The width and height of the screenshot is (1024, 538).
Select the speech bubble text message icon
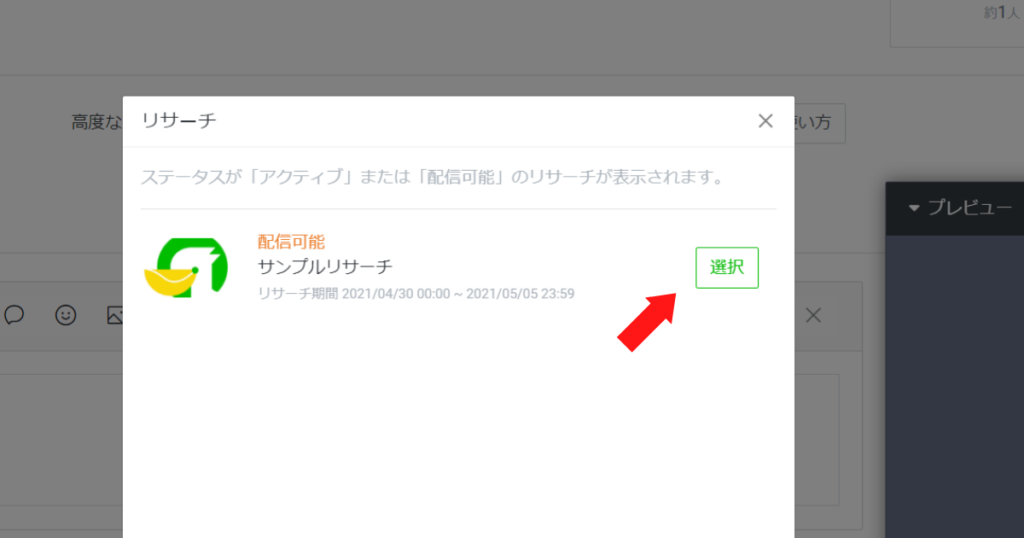pyautogui.click(x=14, y=315)
